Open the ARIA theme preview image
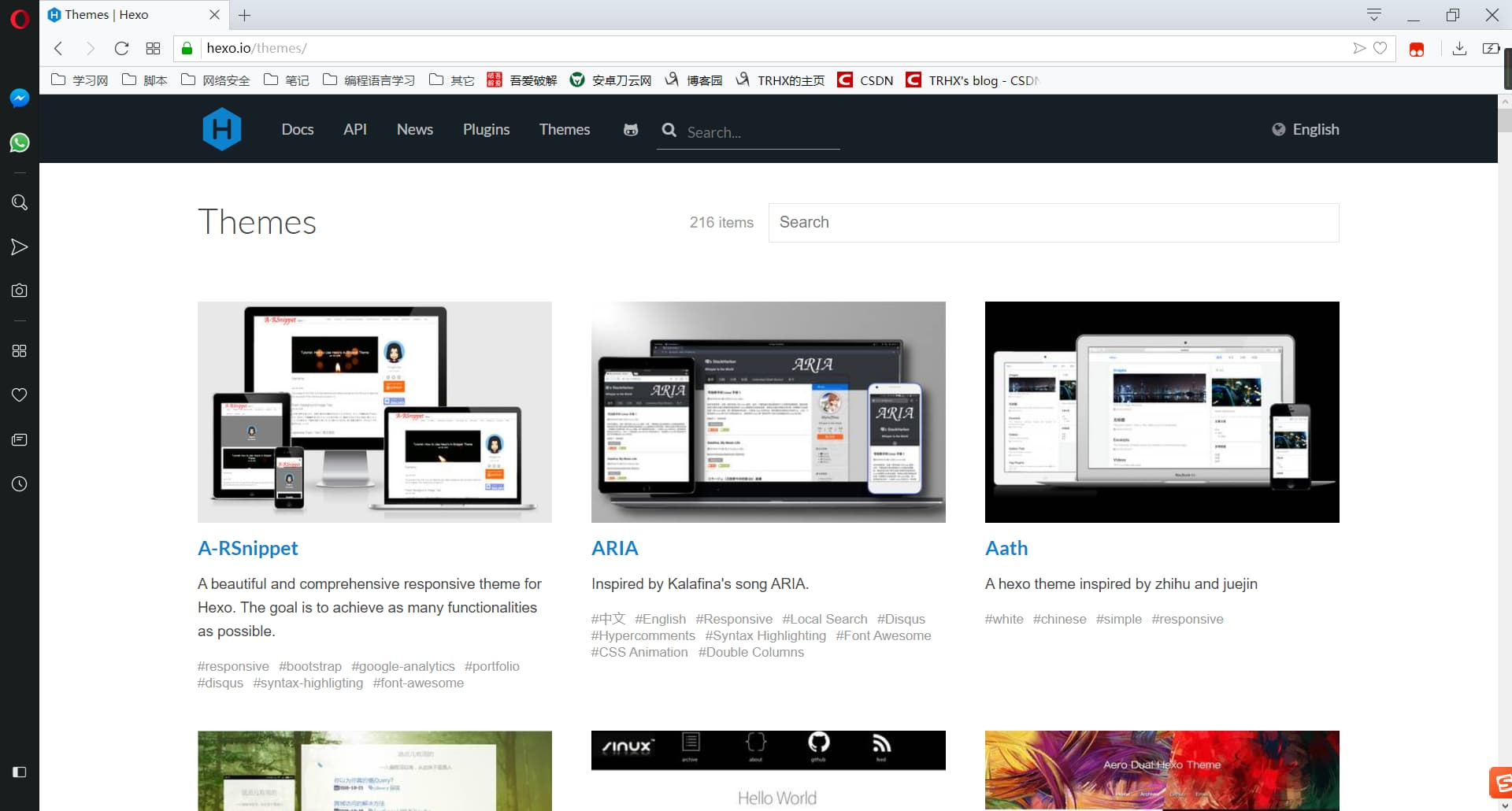The width and height of the screenshot is (1512, 811). click(x=769, y=412)
